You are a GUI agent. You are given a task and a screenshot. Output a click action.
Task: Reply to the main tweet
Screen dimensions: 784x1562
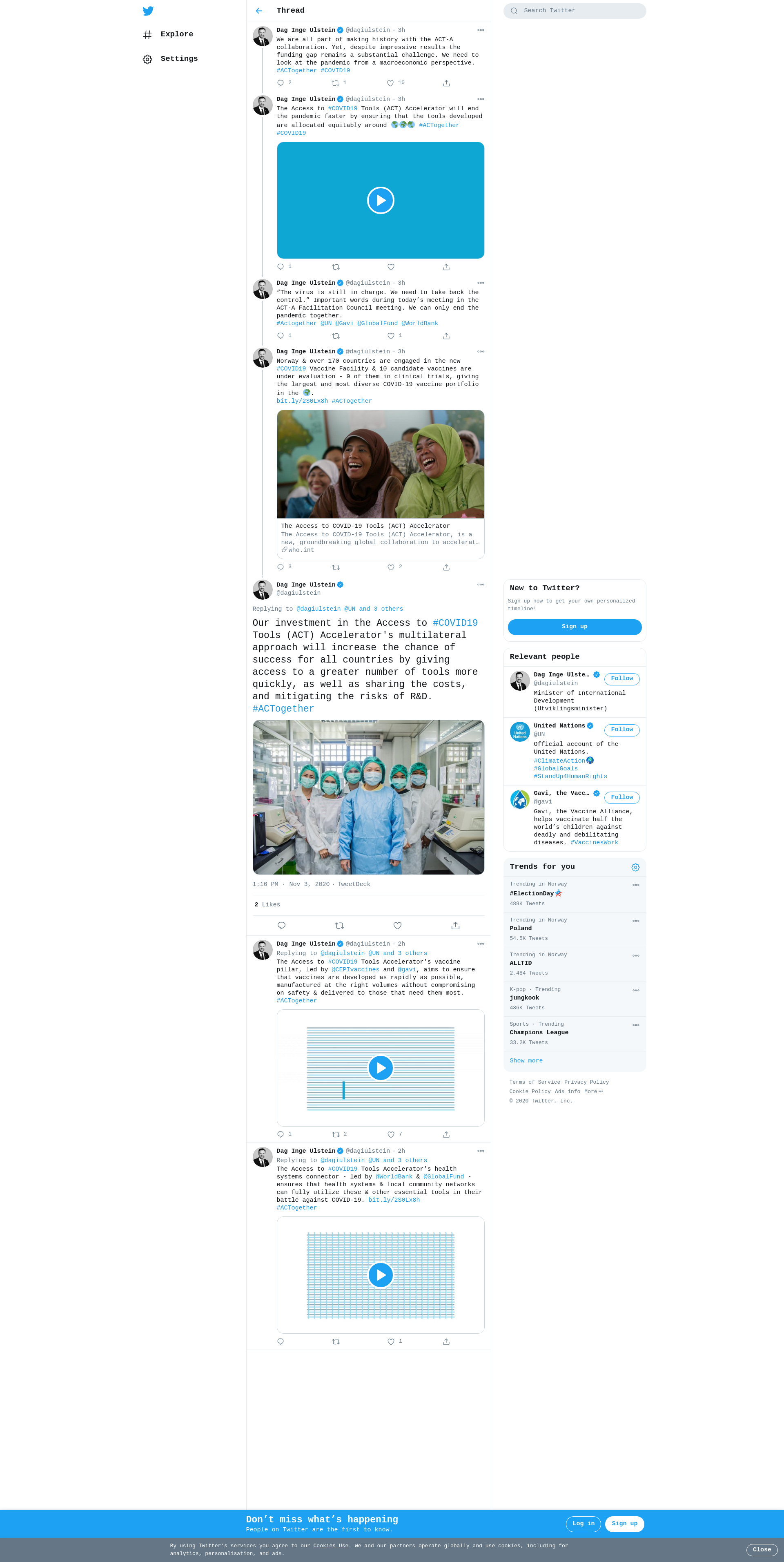(281, 925)
